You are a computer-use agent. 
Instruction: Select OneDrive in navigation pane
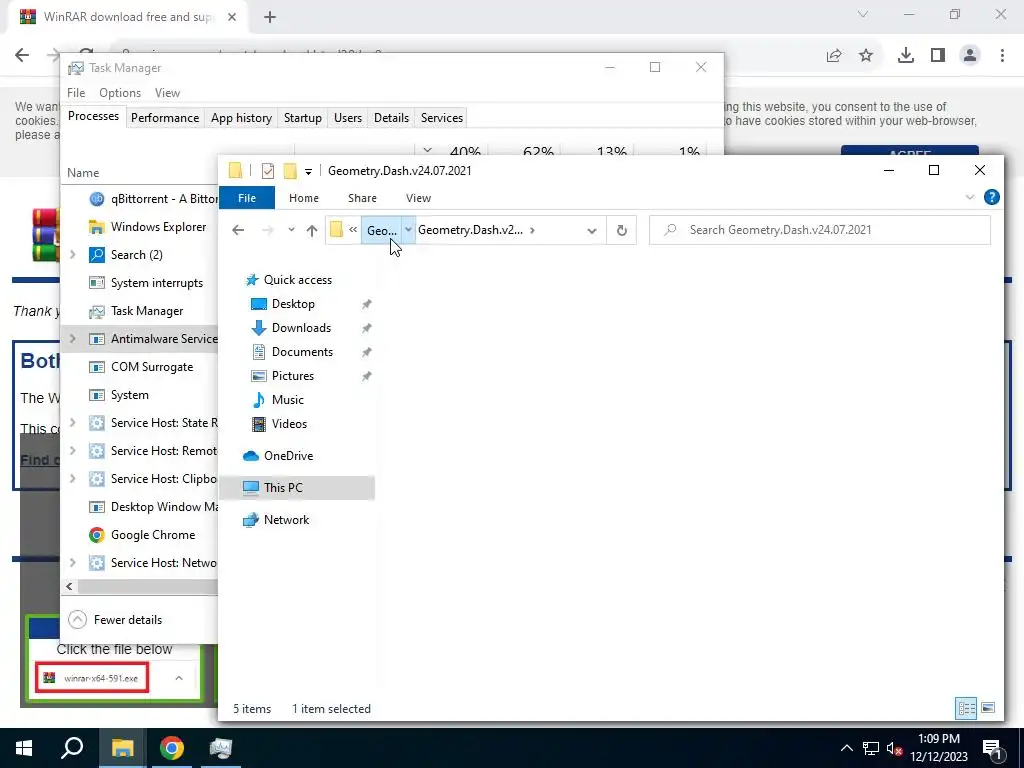288,456
